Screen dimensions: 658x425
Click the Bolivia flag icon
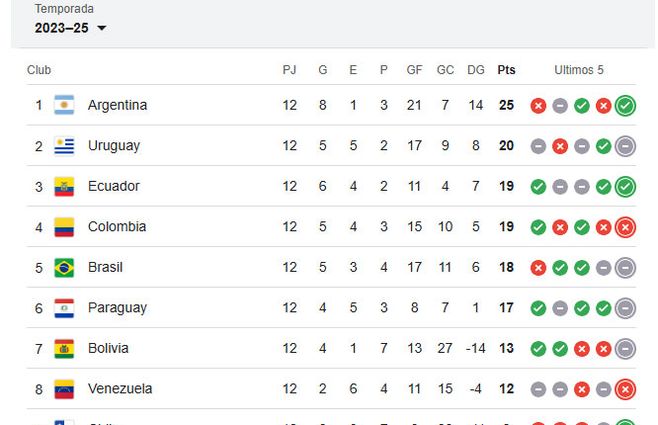click(x=64, y=349)
